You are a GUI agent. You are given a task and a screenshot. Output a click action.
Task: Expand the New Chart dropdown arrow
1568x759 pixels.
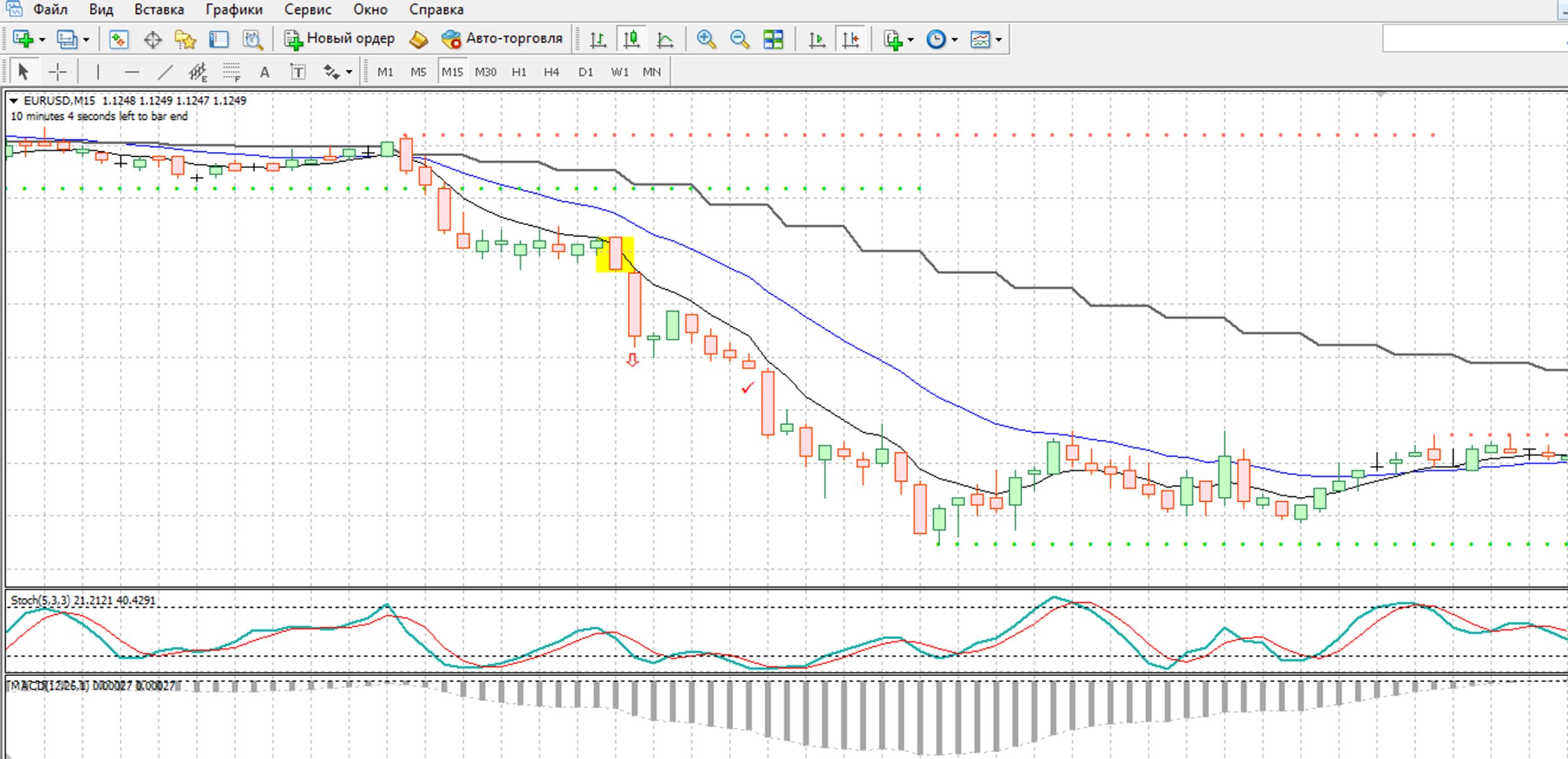pos(42,40)
